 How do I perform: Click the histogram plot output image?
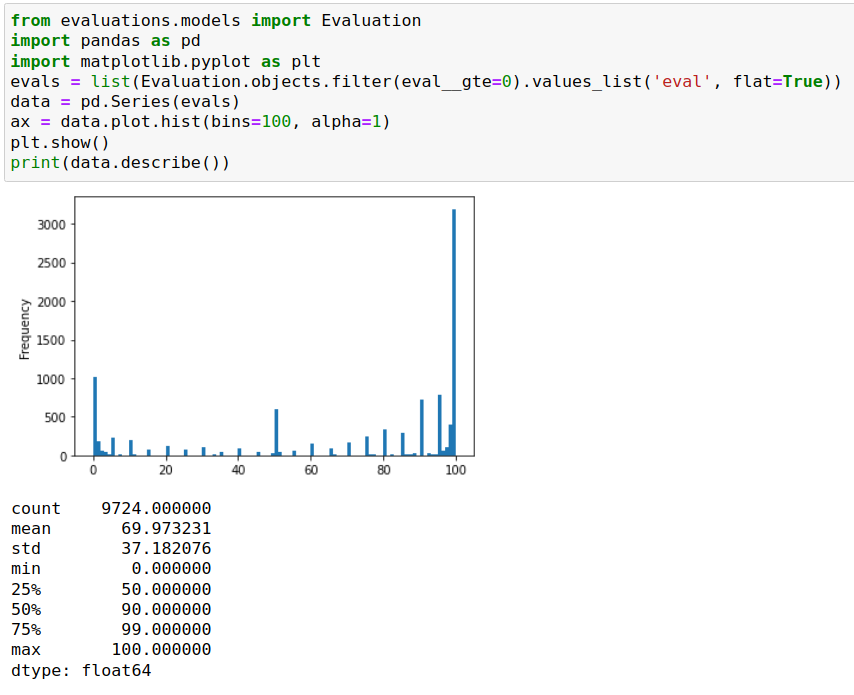tap(247, 337)
